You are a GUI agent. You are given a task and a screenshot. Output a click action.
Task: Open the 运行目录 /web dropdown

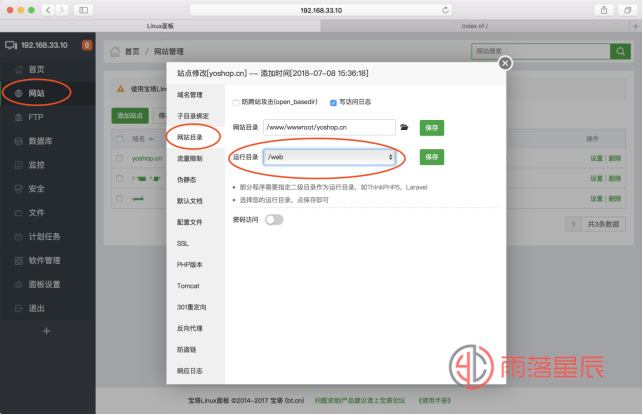tap(329, 157)
